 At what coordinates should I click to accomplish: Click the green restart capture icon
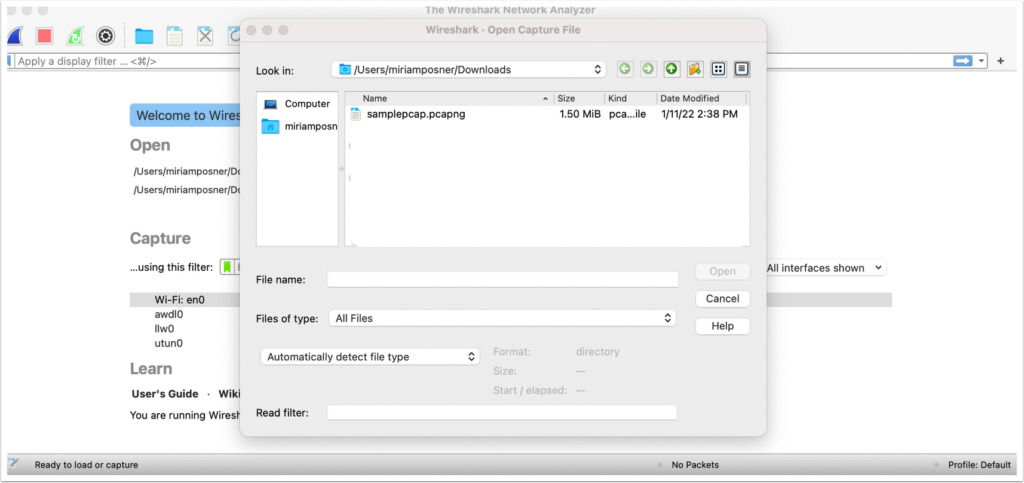[74, 36]
